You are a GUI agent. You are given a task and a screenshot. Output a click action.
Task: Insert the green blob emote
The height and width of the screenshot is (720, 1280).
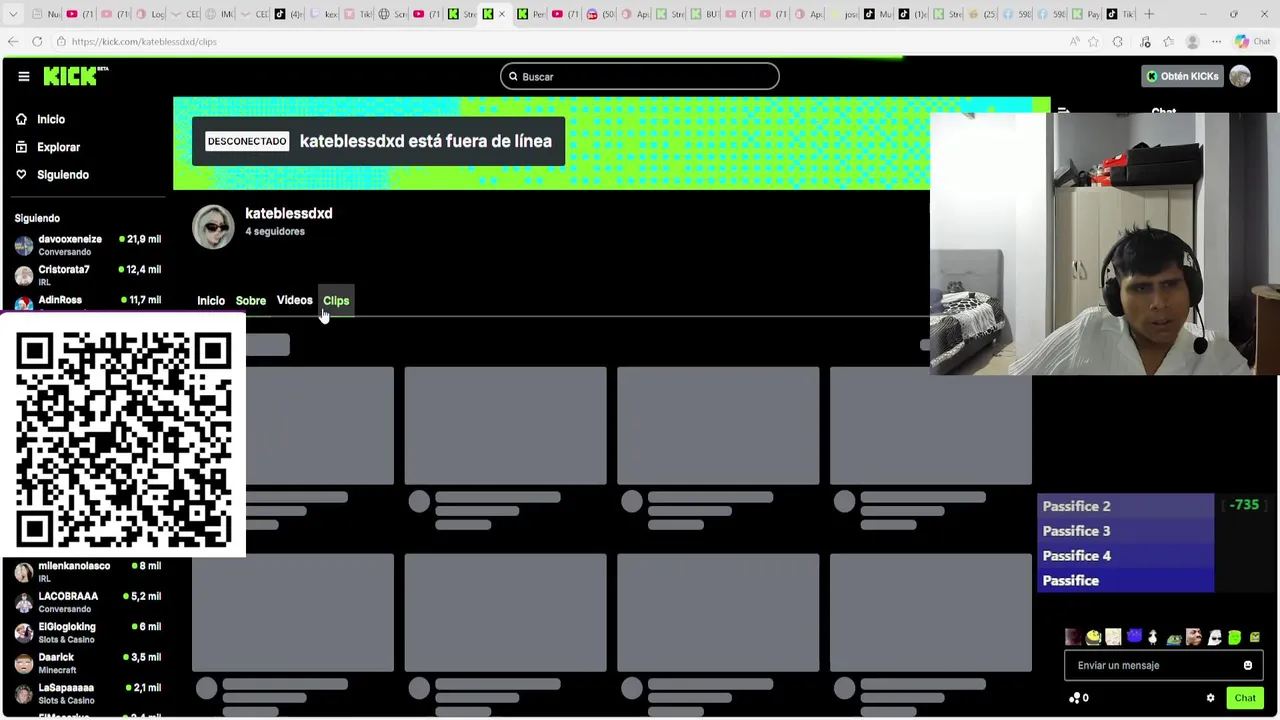click(x=1235, y=637)
